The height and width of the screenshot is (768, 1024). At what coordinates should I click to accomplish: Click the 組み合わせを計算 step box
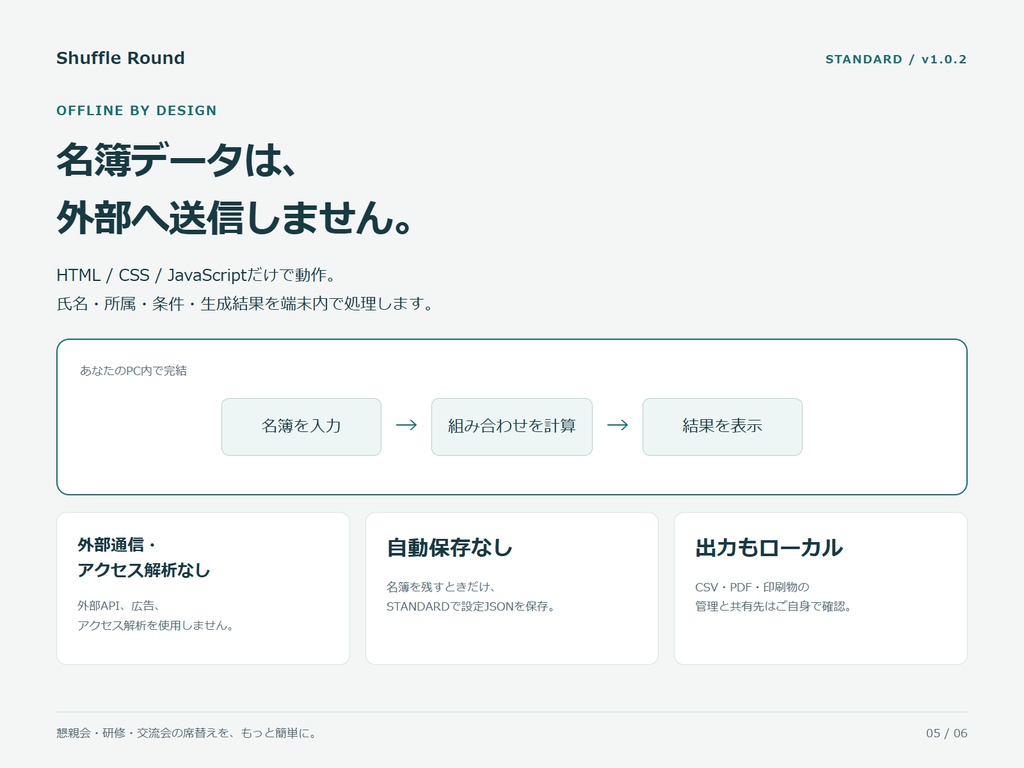point(511,426)
